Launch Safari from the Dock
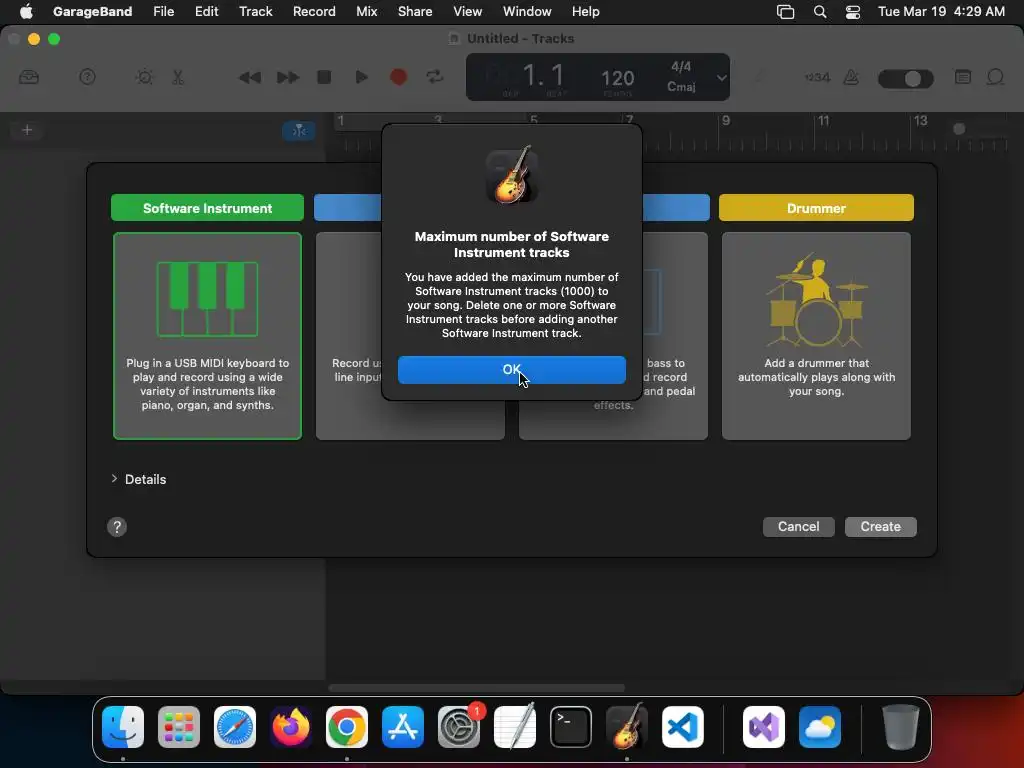This screenshot has height=768, width=1024. [235, 727]
